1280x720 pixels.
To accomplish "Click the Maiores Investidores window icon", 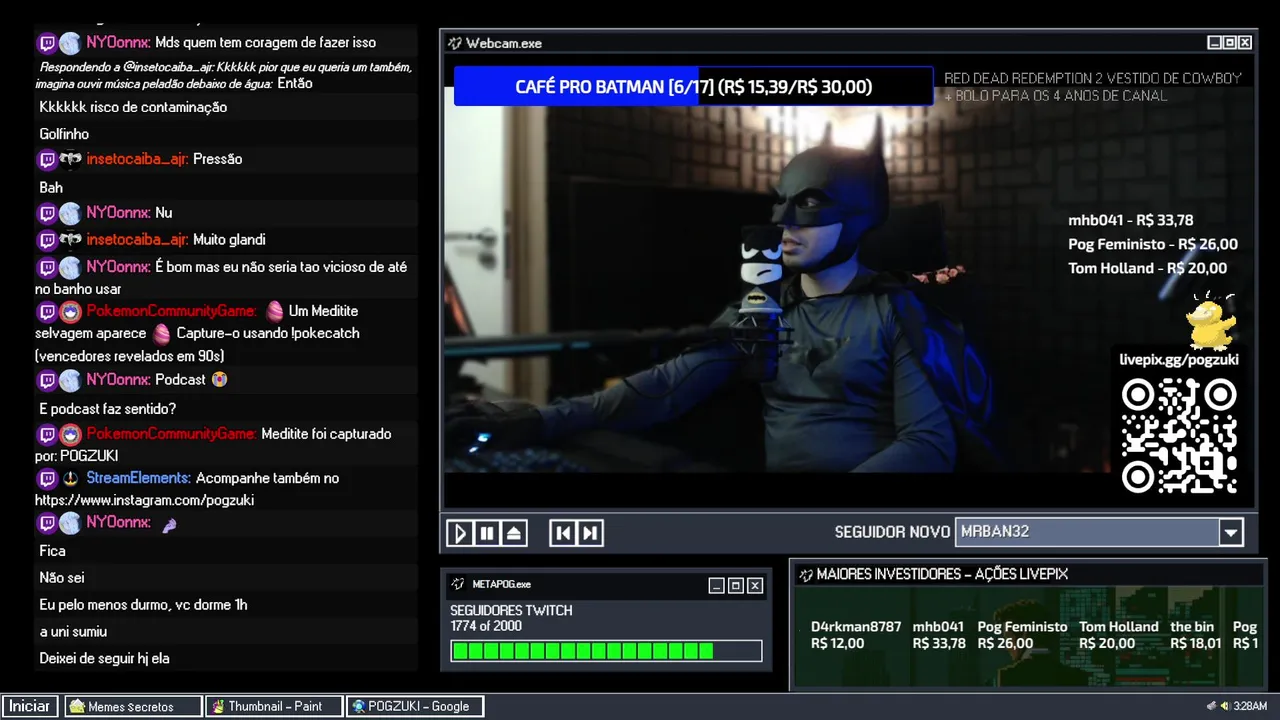I will (806, 574).
